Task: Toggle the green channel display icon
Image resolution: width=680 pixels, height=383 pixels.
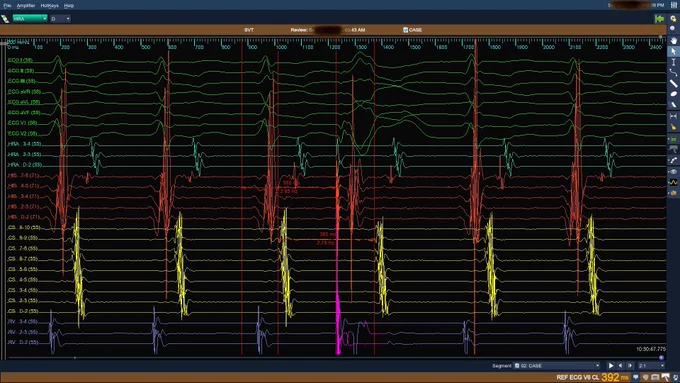Action: [673, 139]
